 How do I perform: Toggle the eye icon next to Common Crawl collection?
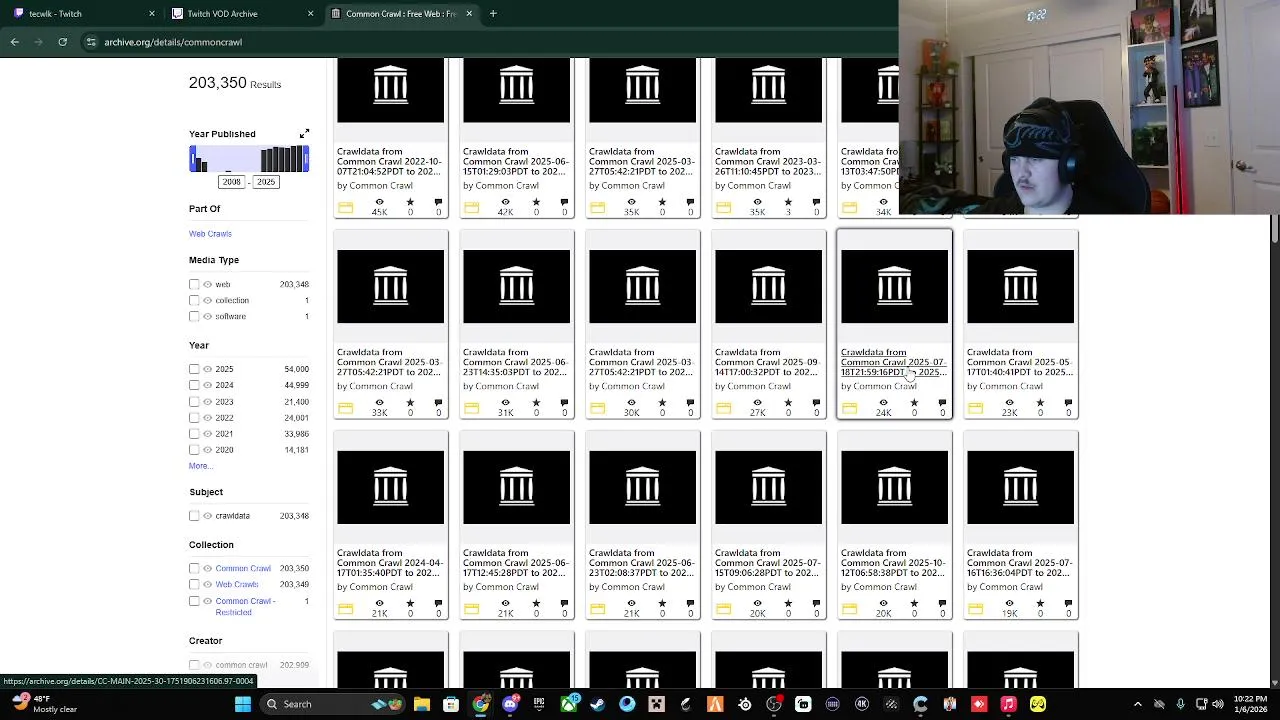tap(207, 568)
